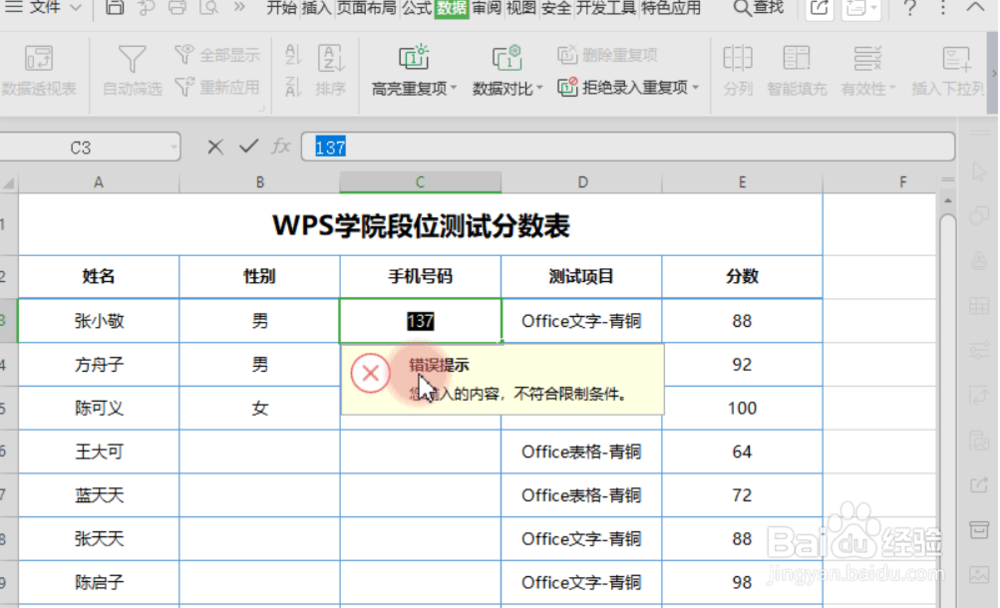Select the 数据 ribbon tab
Screen dimensions: 1000x608
(452, 8)
